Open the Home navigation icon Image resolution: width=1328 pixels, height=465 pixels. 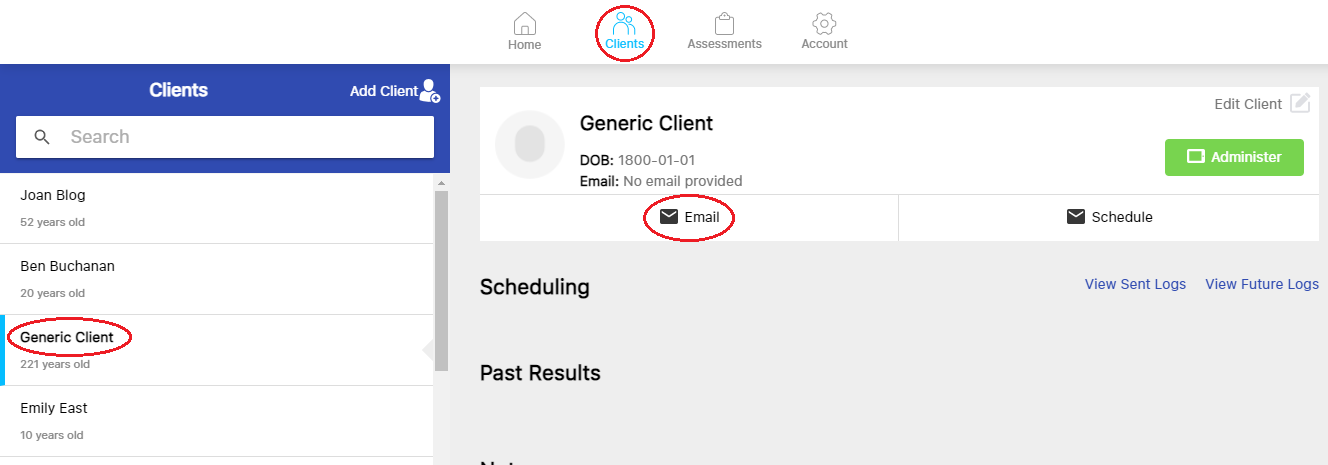pyautogui.click(x=524, y=23)
